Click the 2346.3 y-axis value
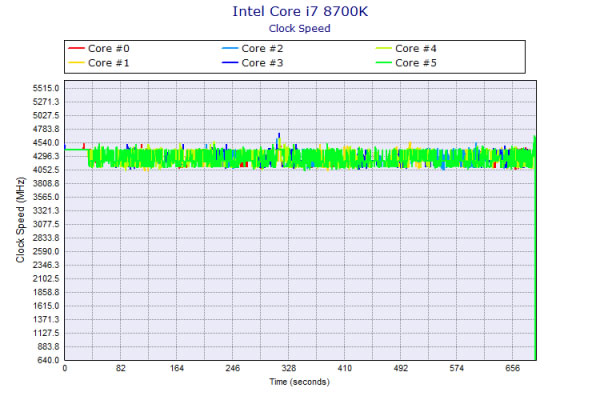The image size is (600, 400). 46,265
